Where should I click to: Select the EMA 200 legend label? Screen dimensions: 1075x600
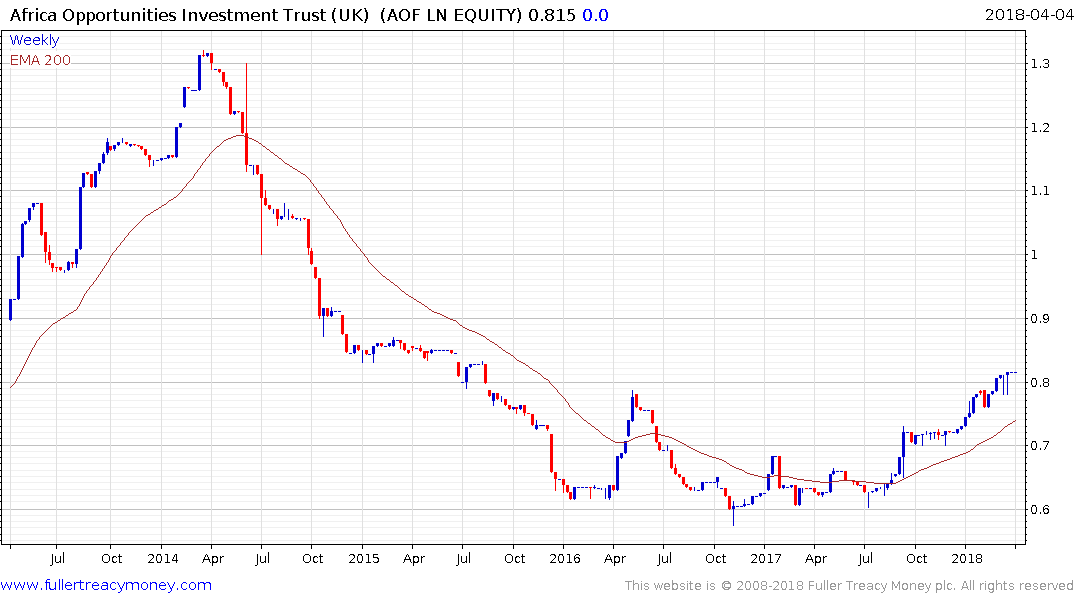coord(40,60)
